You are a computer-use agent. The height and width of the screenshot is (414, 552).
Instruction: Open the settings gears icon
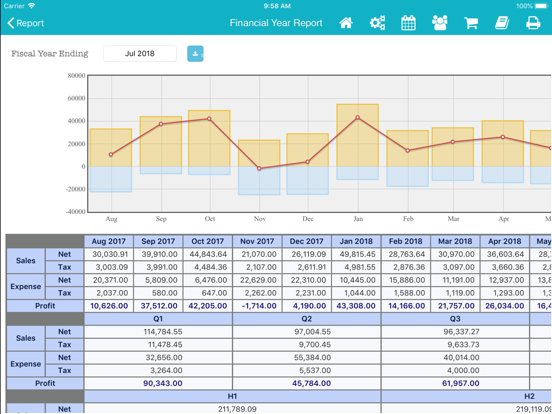pos(377,23)
